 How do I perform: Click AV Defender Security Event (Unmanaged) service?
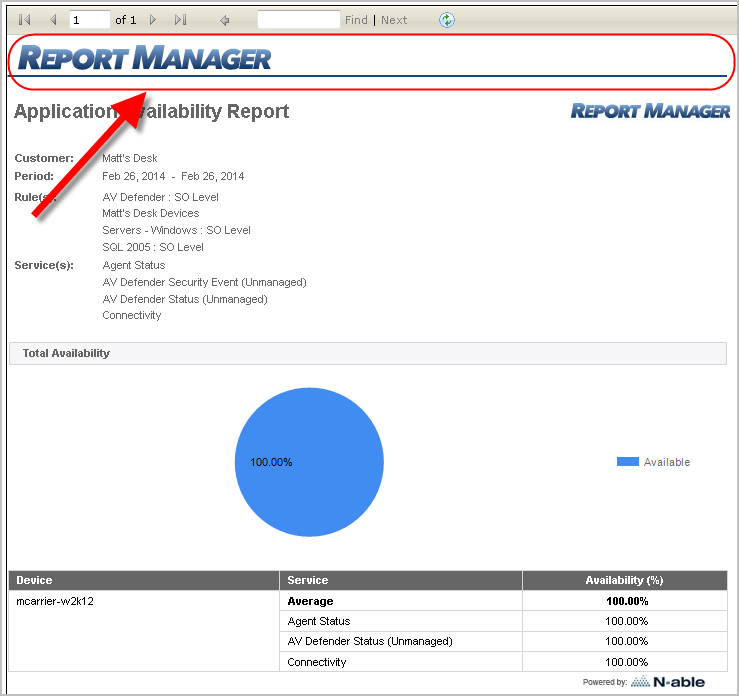coord(205,282)
